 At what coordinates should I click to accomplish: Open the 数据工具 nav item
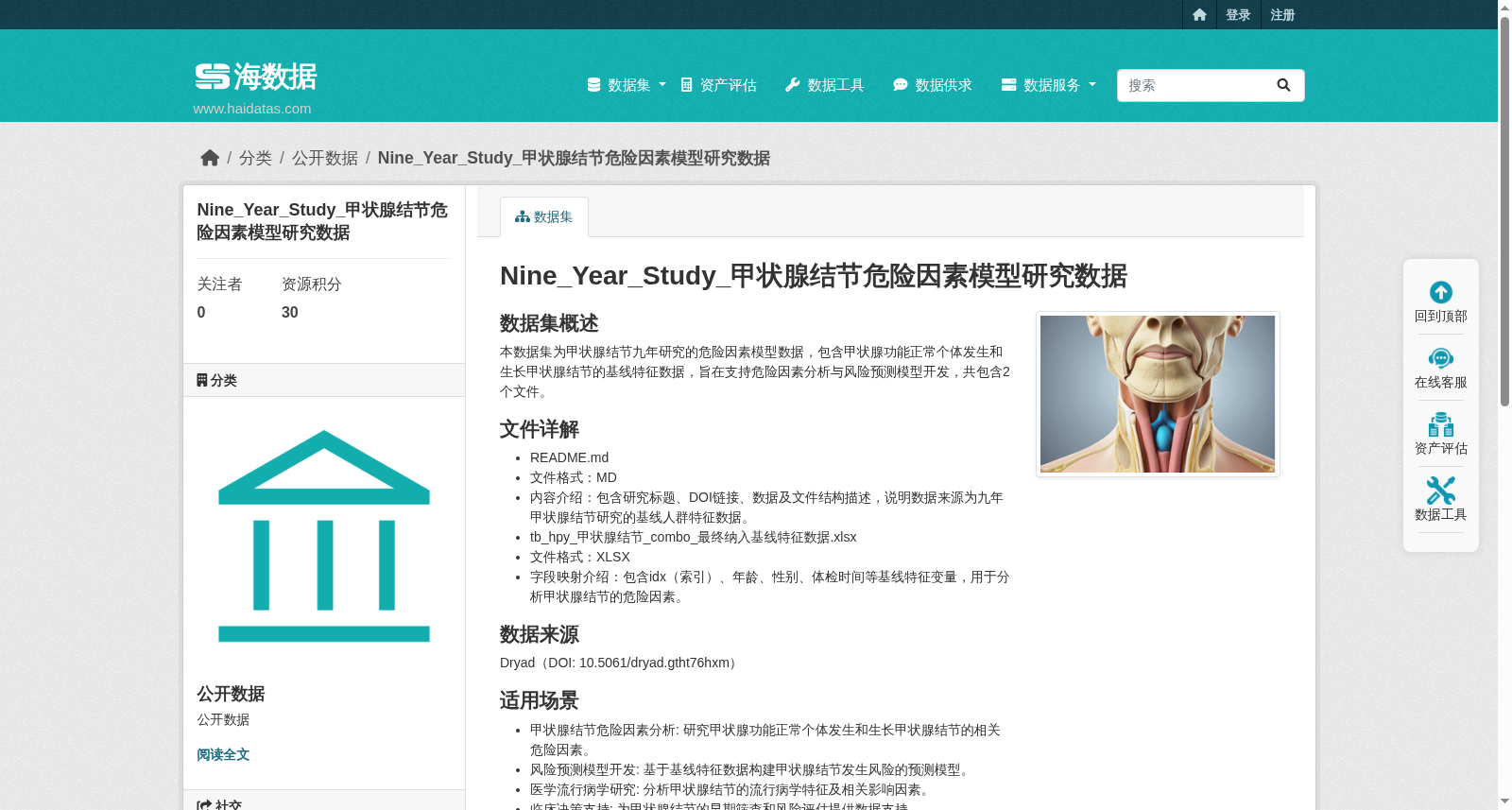[x=825, y=85]
